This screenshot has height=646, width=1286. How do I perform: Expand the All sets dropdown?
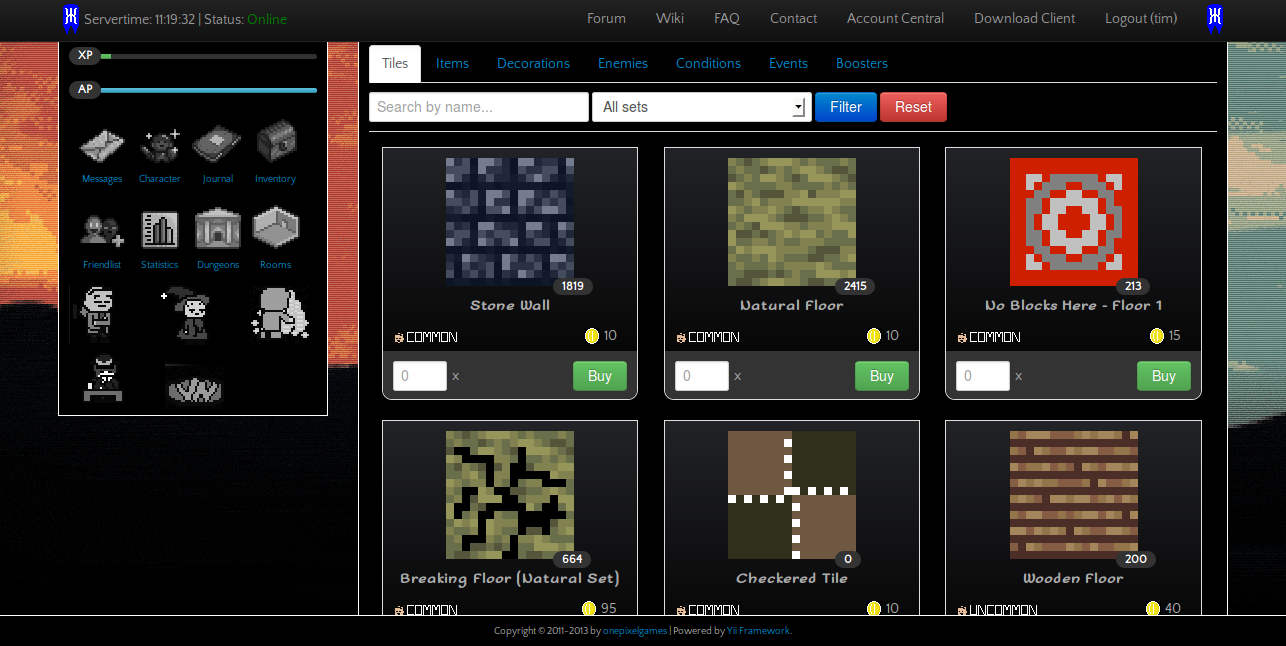point(701,107)
